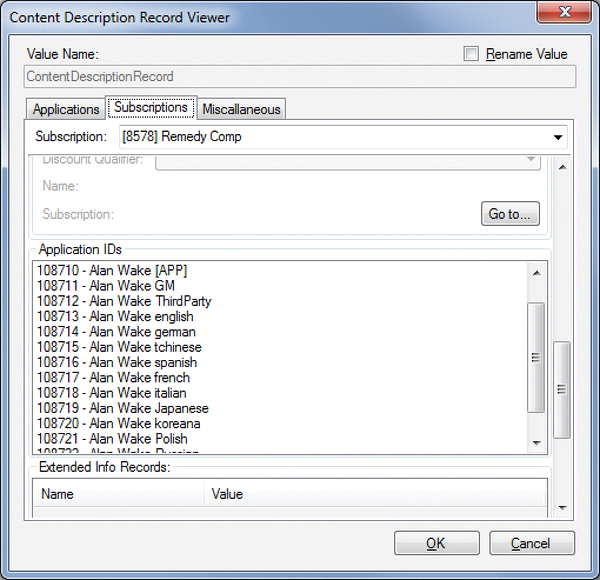Viewport: 600px width, 580px height.
Task: Choose 108717 - Alan Wake french item
Action: [x=113, y=378]
